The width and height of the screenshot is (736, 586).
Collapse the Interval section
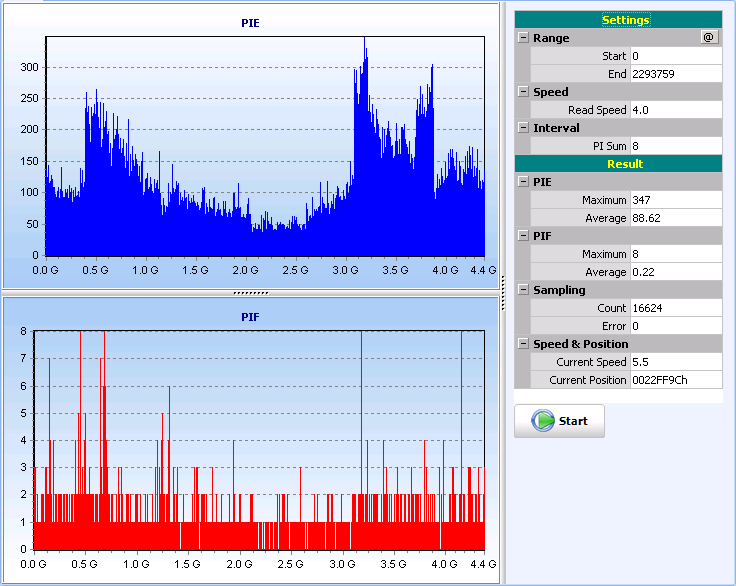tap(523, 128)
